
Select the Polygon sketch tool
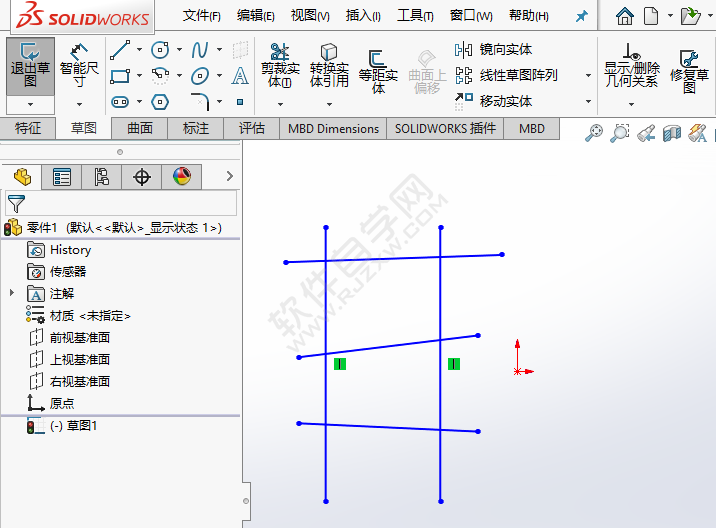160,102
